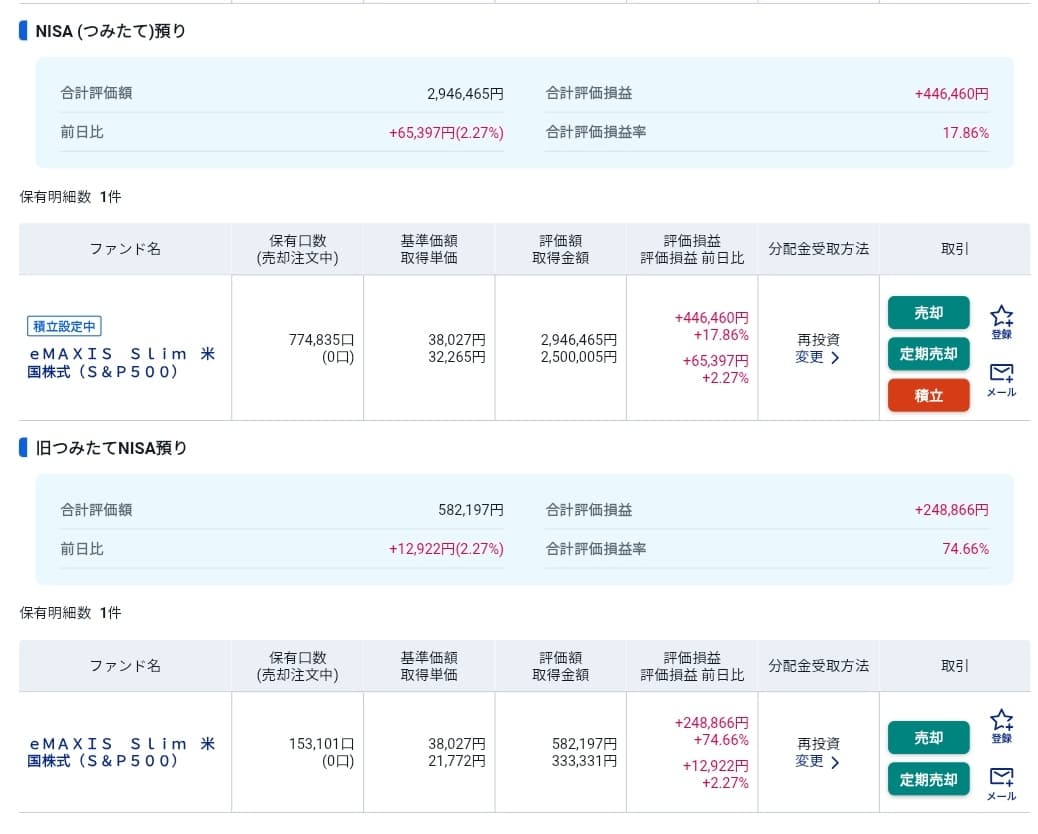Open 変更 for the NISA つみたて distribution method
The width and height of the screenshot is (1038, 834).
pyautogui.click(x=817, y=358)
